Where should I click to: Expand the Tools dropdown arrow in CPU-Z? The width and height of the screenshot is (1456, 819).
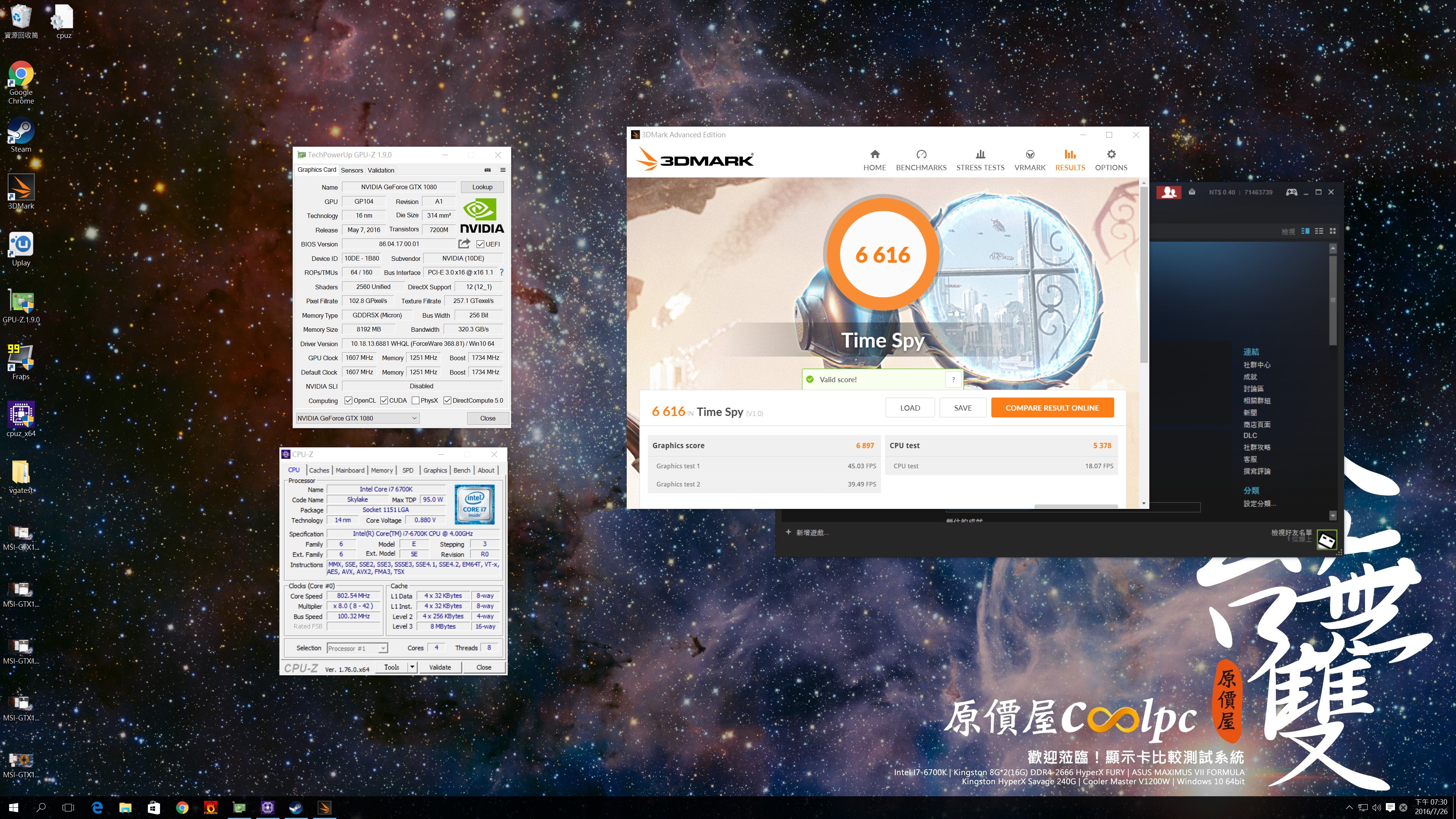tap(412, 667)
